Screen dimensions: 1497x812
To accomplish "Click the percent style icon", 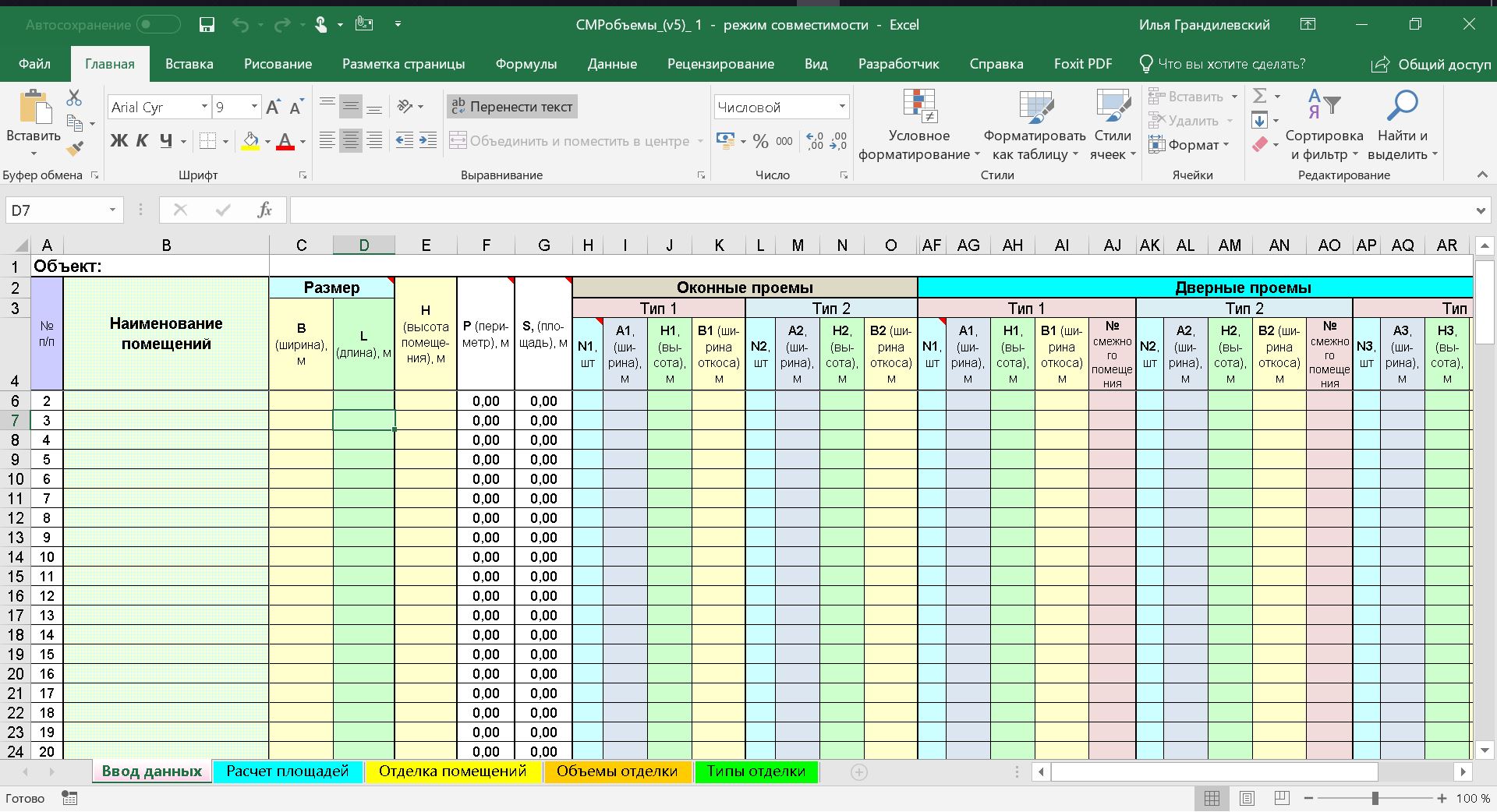I will point(760,141).
